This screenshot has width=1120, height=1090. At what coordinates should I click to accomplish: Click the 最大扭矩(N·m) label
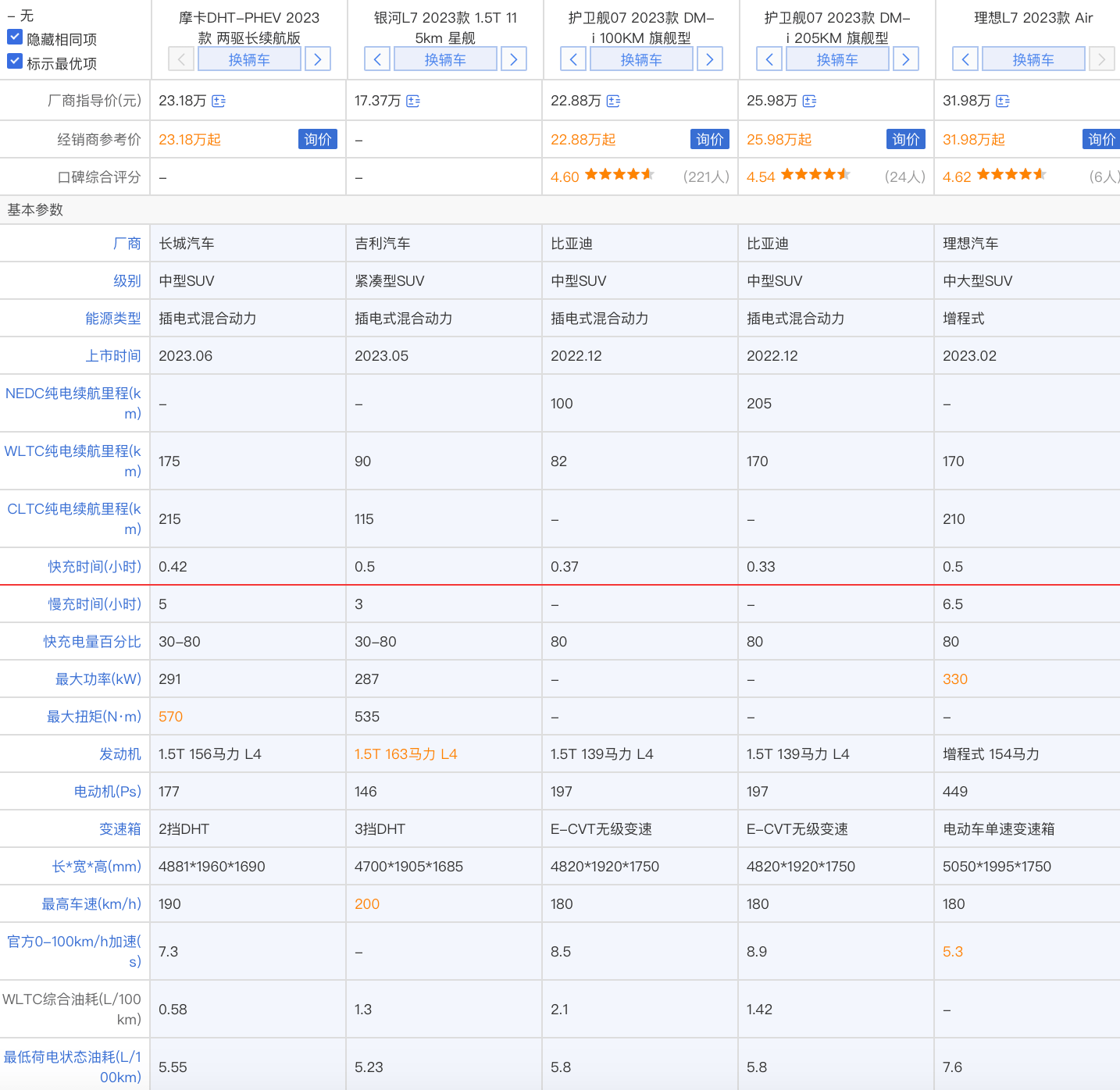coord(95,717)
